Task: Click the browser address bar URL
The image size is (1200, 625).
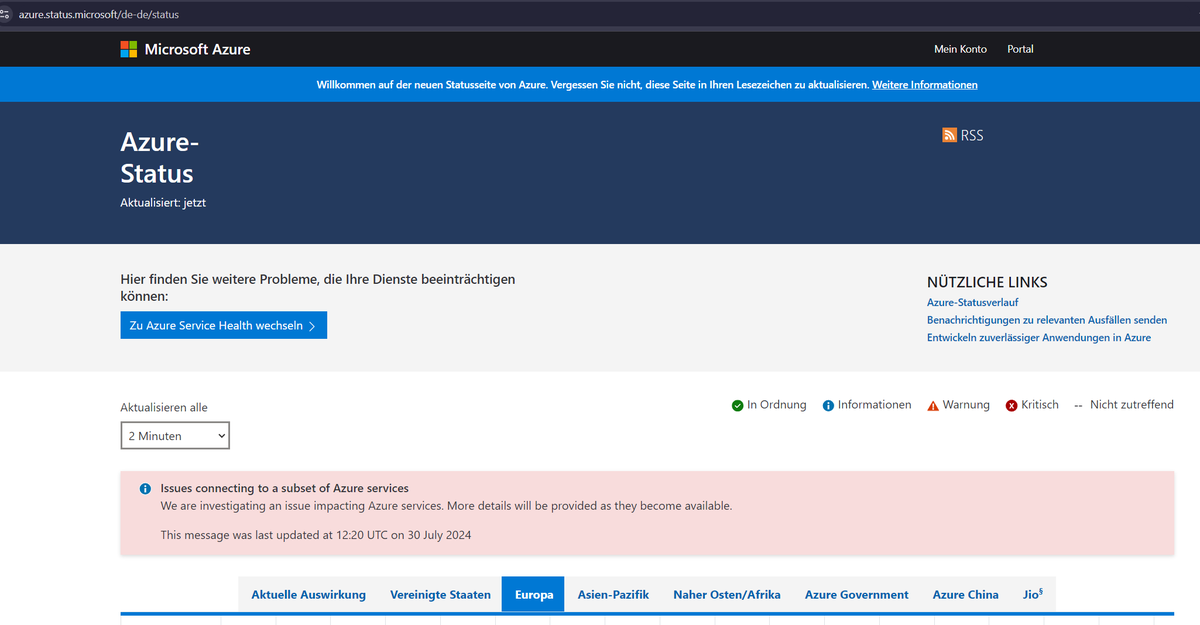Action: (99, 14)
